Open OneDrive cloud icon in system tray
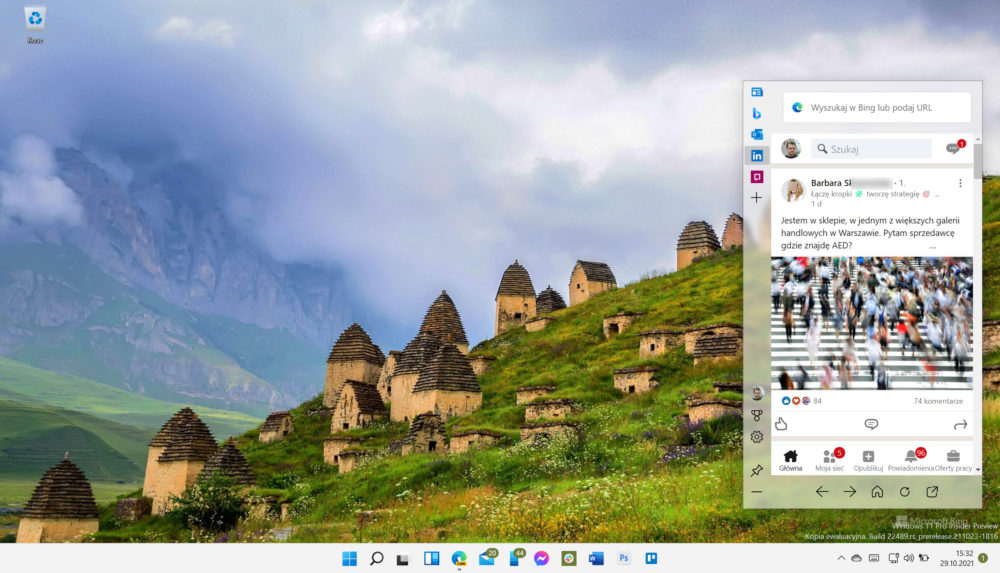This screenshot has width=1000, height=573. click(857, 558)
